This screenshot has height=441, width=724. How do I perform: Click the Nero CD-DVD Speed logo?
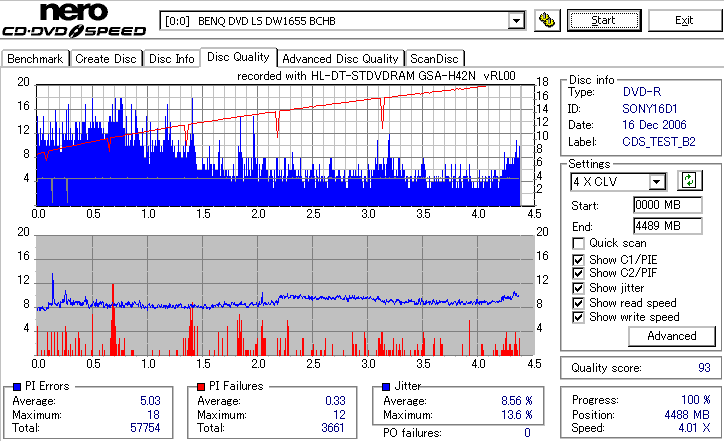click(74, 20)
